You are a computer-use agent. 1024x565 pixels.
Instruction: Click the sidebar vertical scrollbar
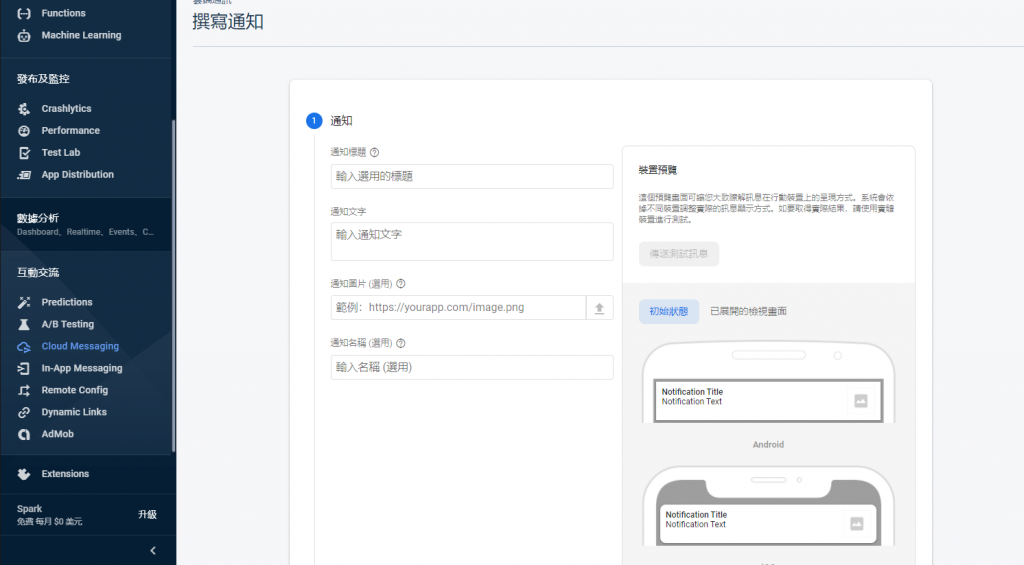coord(173,285)
